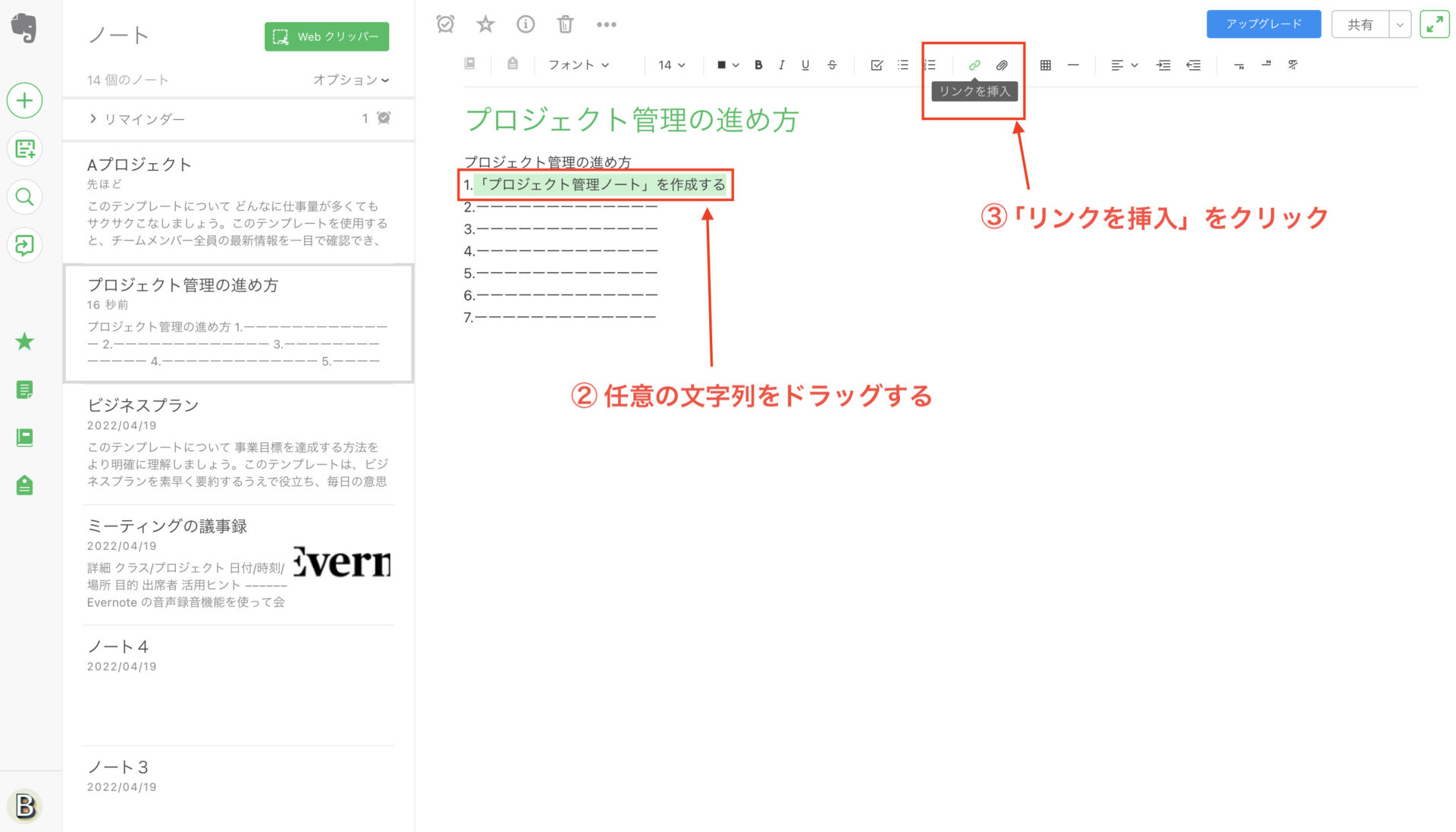The height and width of the screenshot is (832, 1456).
Task: Click the Web クリッパー button
Action: click(326, 36)
